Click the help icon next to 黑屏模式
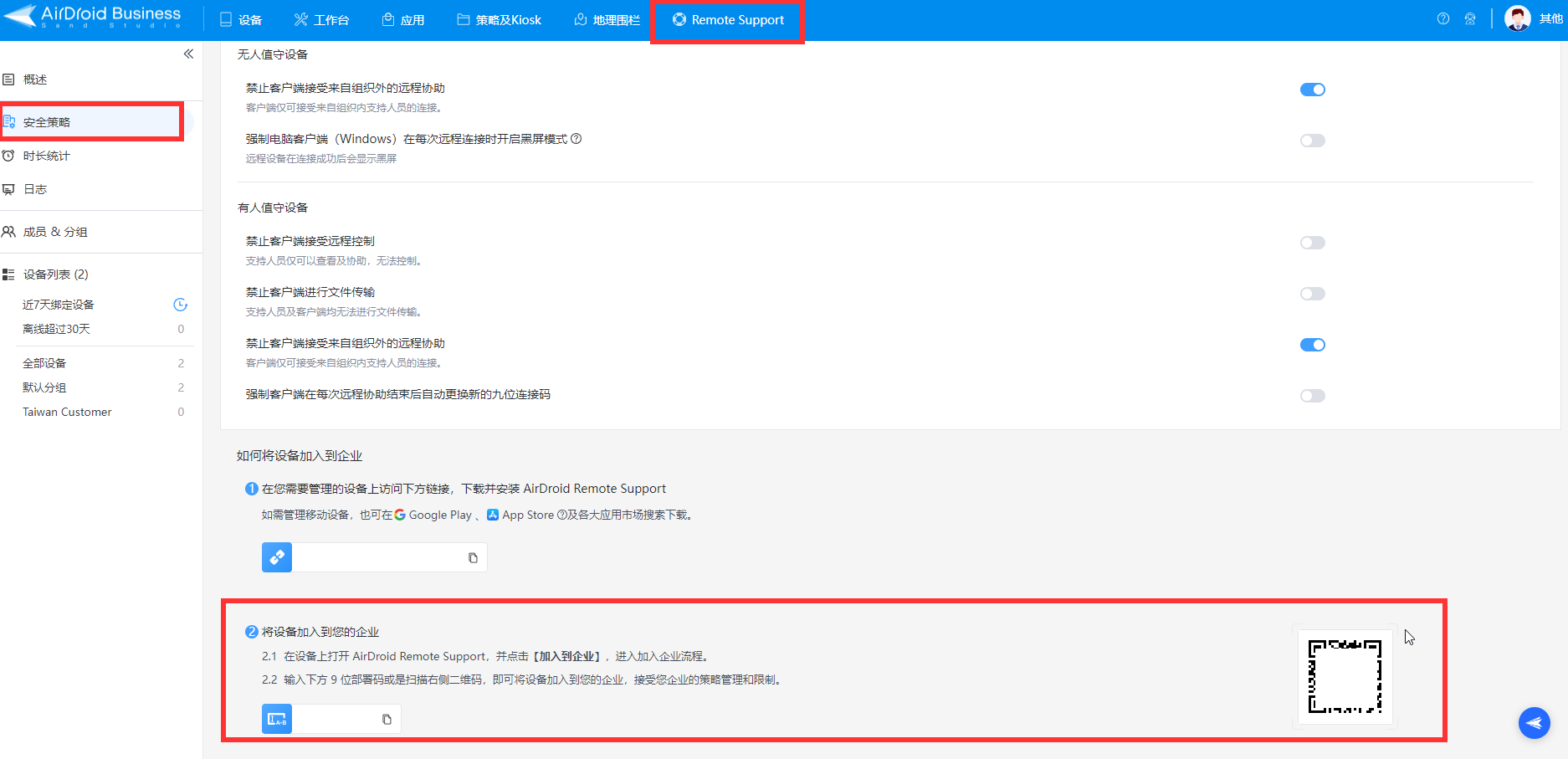The height and width of the screenshot is (759, 1568). point(576,139)
